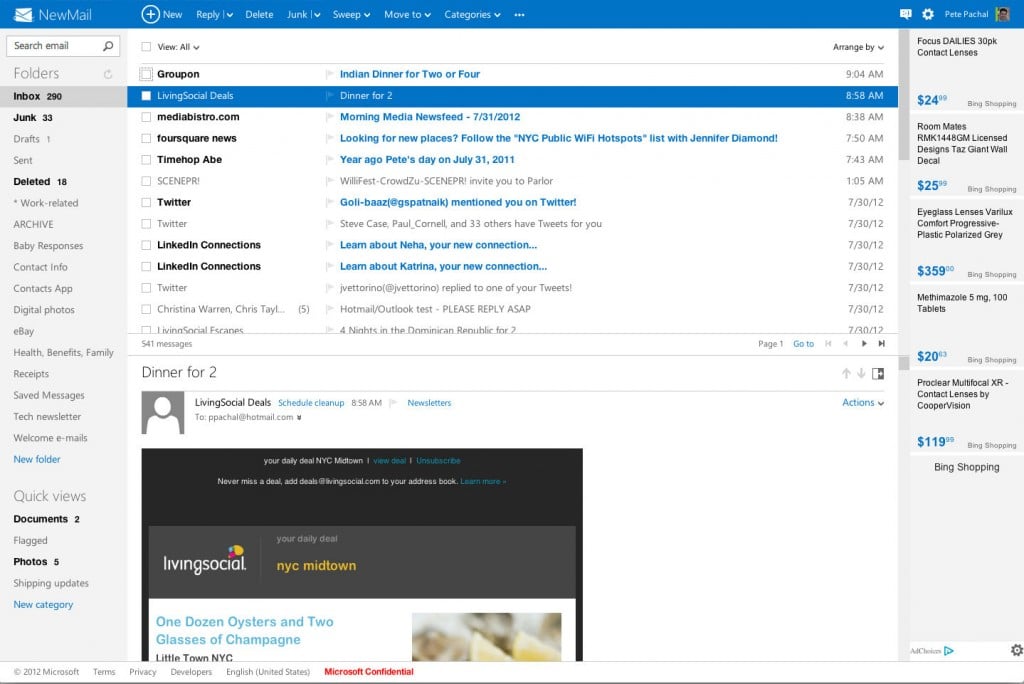Open the Inbox folder

pyautogui.click(x=63, y=96)
